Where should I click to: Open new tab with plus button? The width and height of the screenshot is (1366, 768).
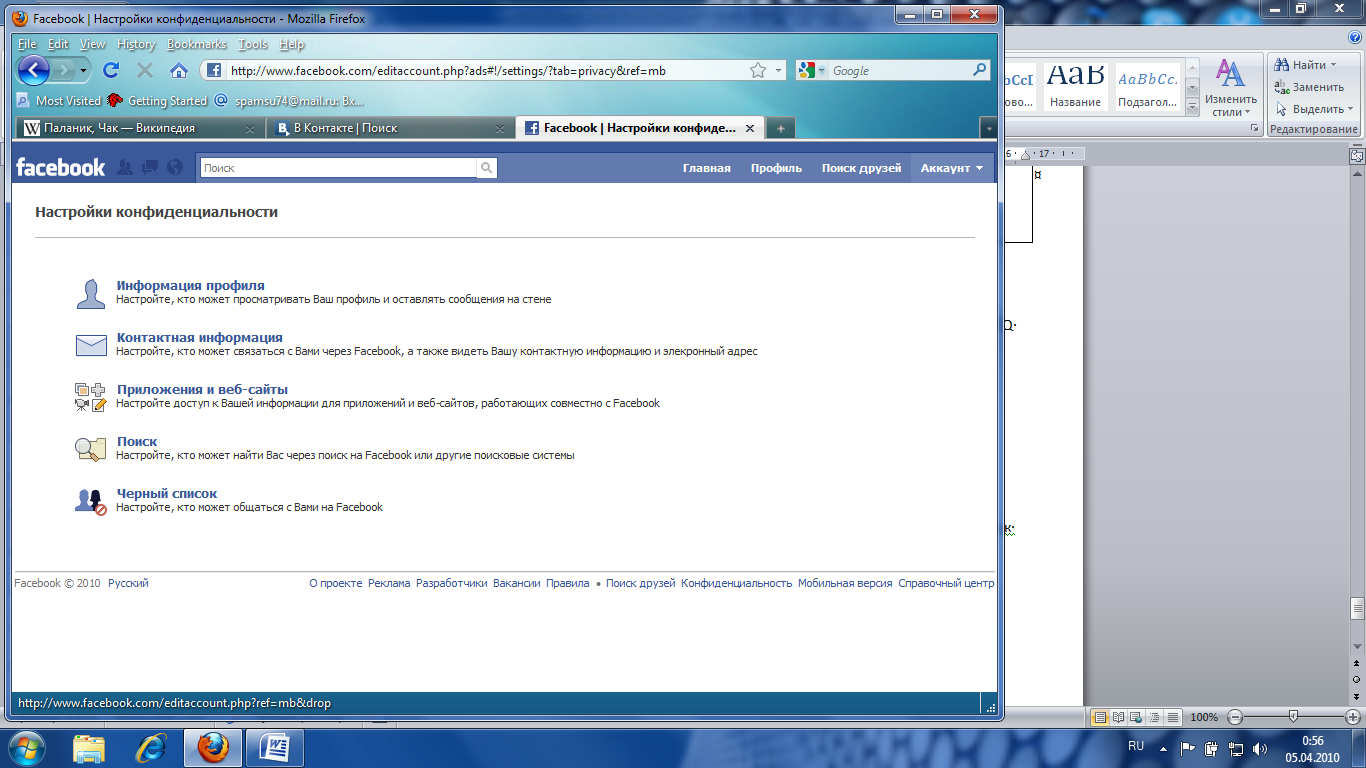click(x=781, y=128)
